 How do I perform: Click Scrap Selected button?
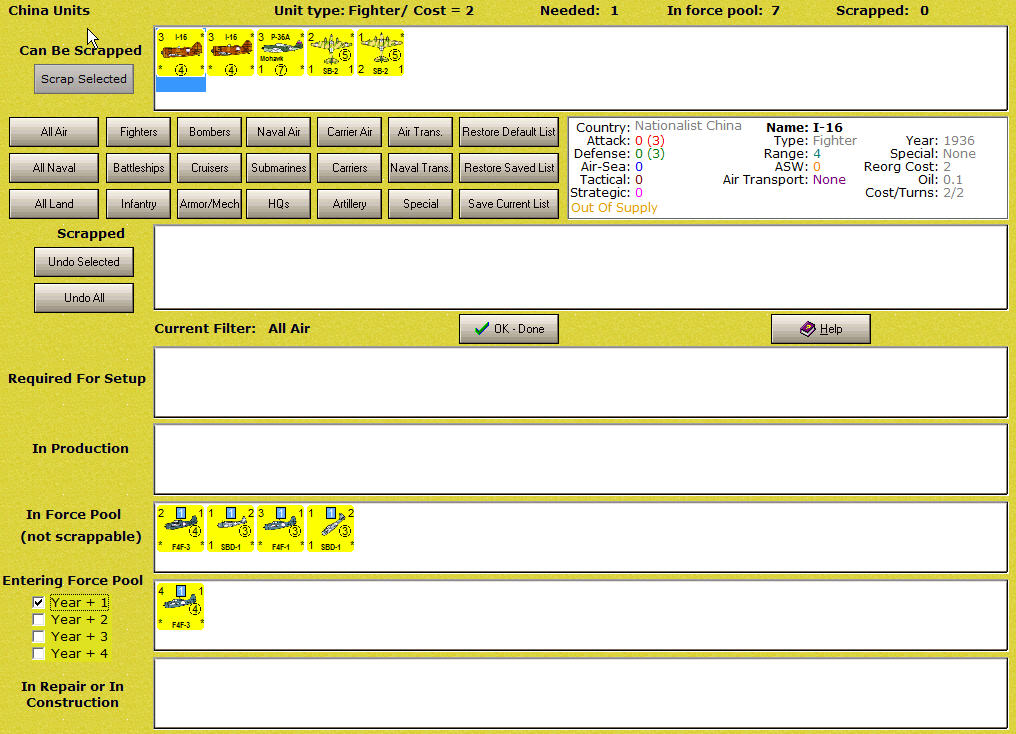tap(84, 79)
